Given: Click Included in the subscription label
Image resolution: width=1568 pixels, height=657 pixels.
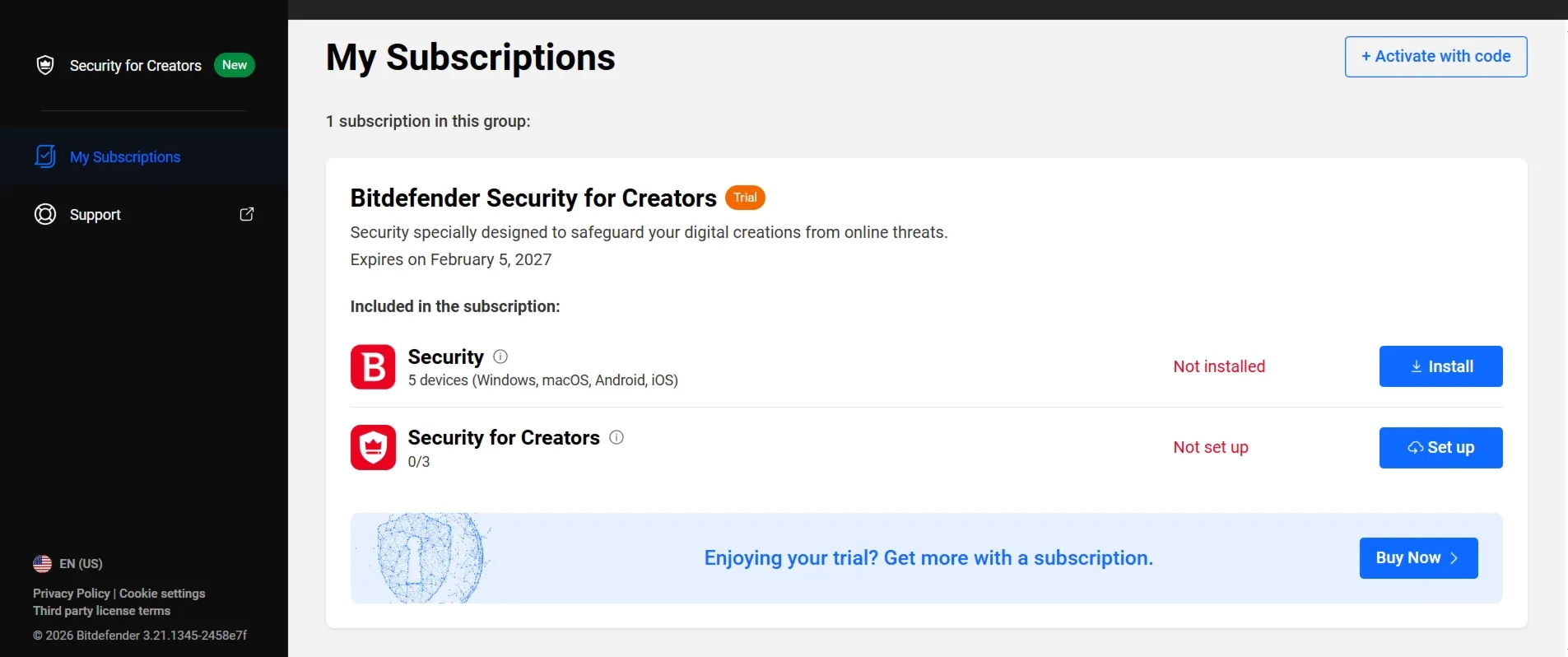Looking at the screenshot, I should 455,306.
